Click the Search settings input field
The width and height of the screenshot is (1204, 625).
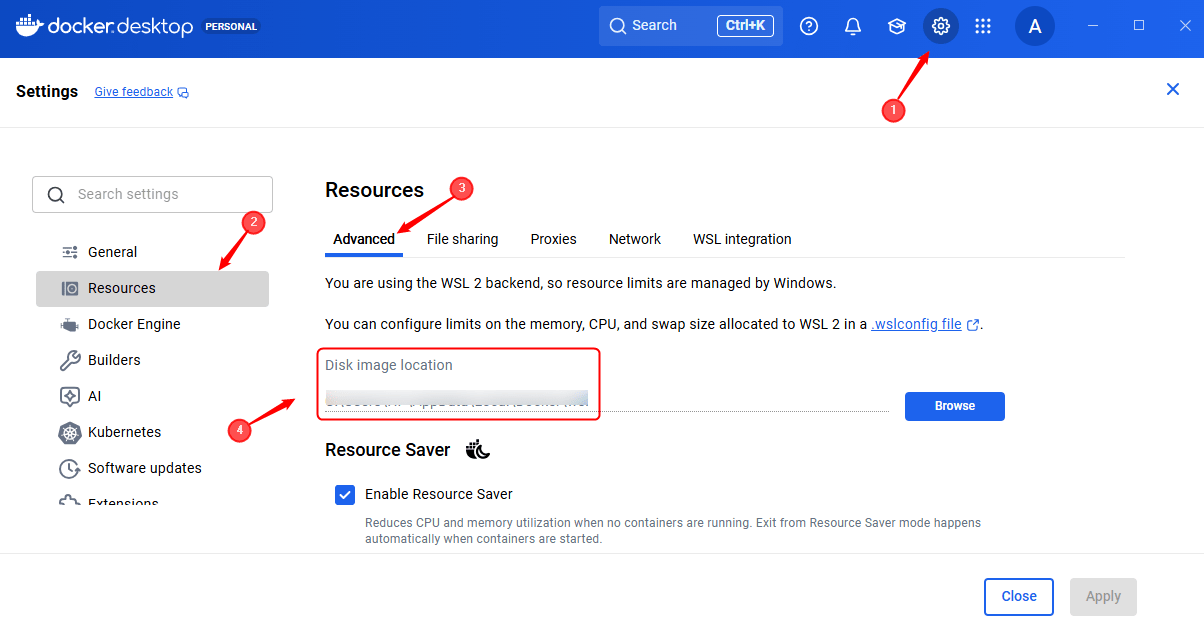pyautogui.click(x=152, y=194)
